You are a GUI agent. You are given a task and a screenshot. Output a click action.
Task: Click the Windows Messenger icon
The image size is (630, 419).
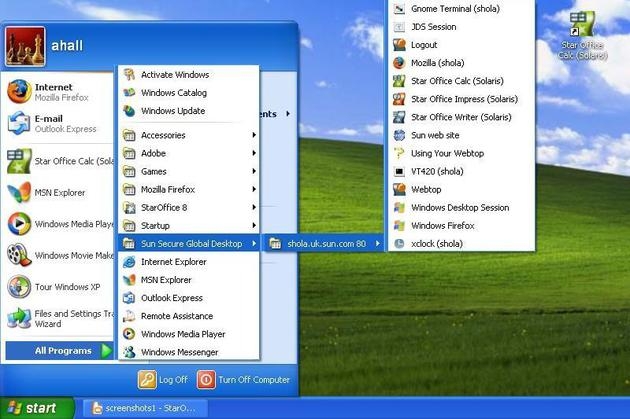(129, 352)
